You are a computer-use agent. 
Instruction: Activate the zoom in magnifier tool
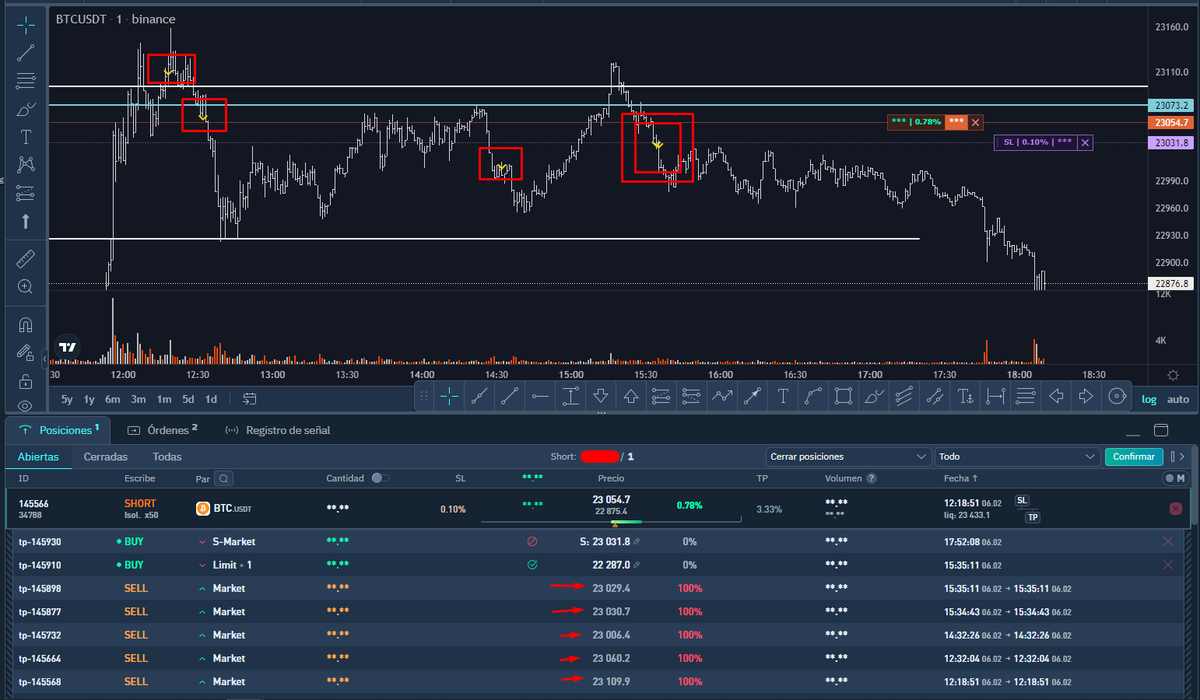point(26,287)
